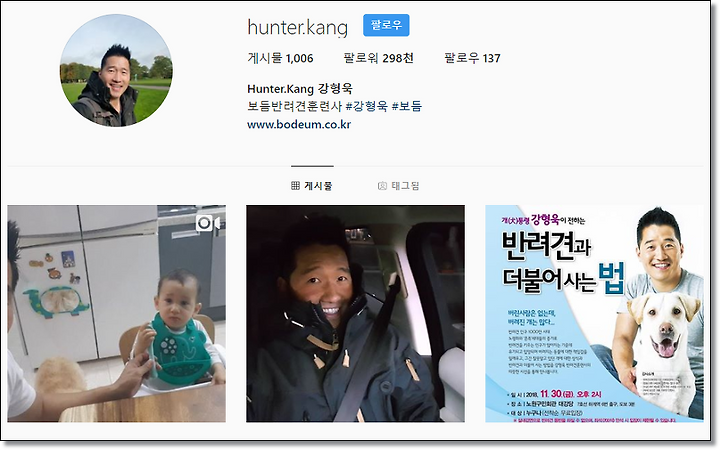Select the 게시물 posts tab
This screenshot has height=450, width=720.
[312, 186]
